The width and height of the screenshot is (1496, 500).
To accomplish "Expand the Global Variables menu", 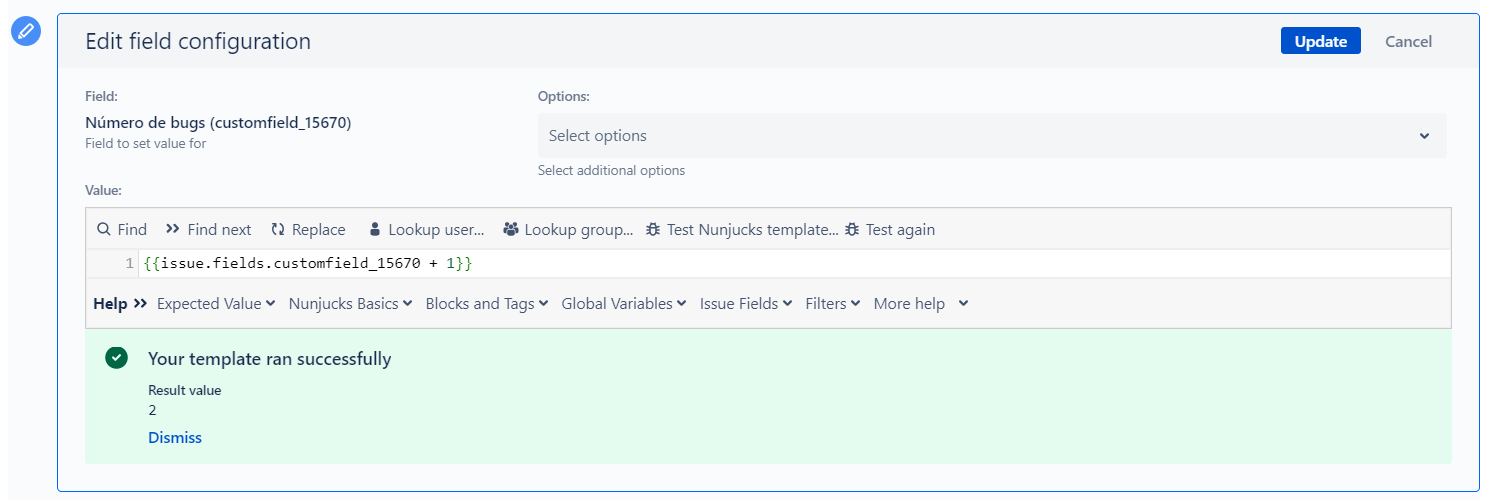I will (x=624, y=303).
